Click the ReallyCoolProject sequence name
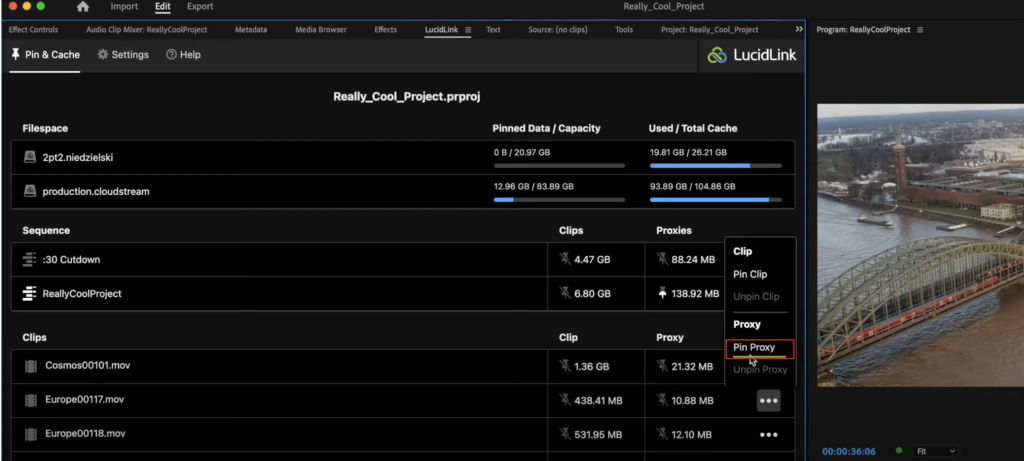Image resolution: width=1024 pixels, height=461 pixels. (82, 294)
